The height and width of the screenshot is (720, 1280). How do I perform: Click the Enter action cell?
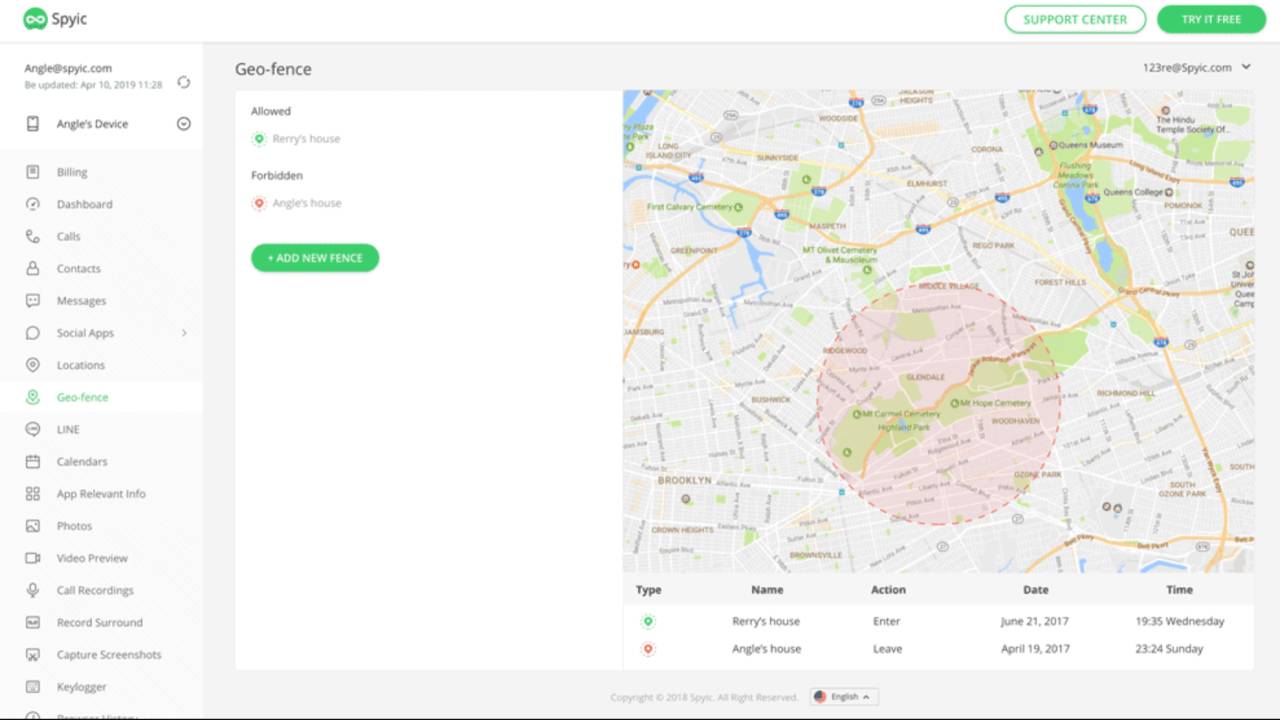pos(887,621)
